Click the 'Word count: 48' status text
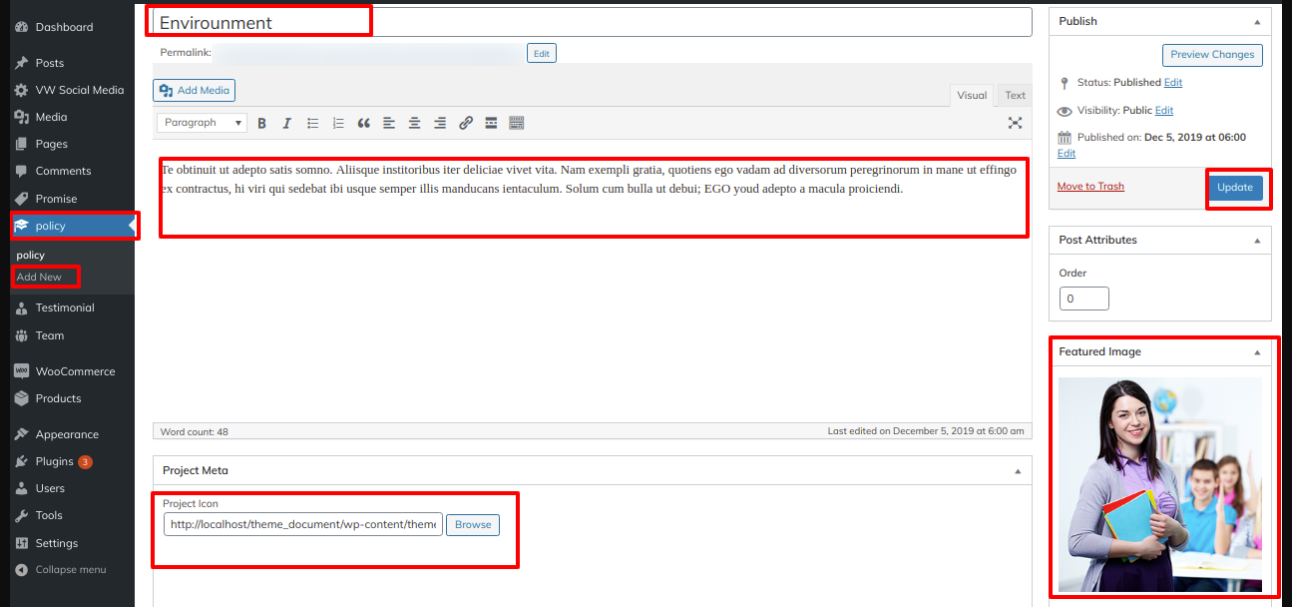 (194, 431)
